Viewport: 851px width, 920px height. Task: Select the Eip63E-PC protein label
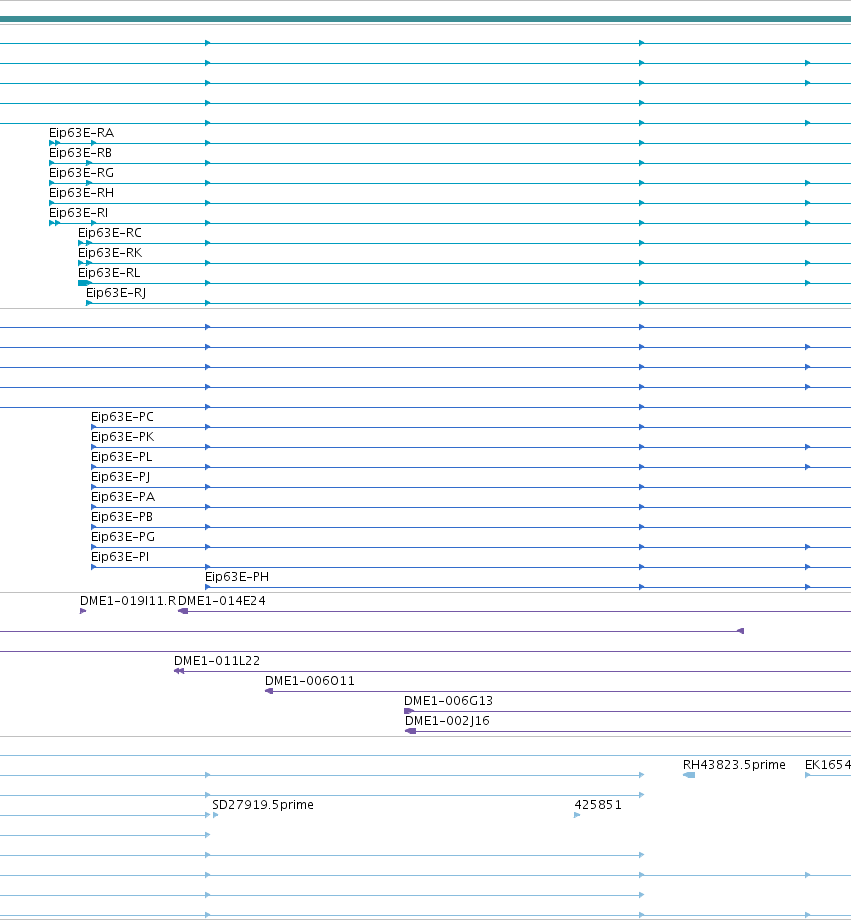pos(123,417)
